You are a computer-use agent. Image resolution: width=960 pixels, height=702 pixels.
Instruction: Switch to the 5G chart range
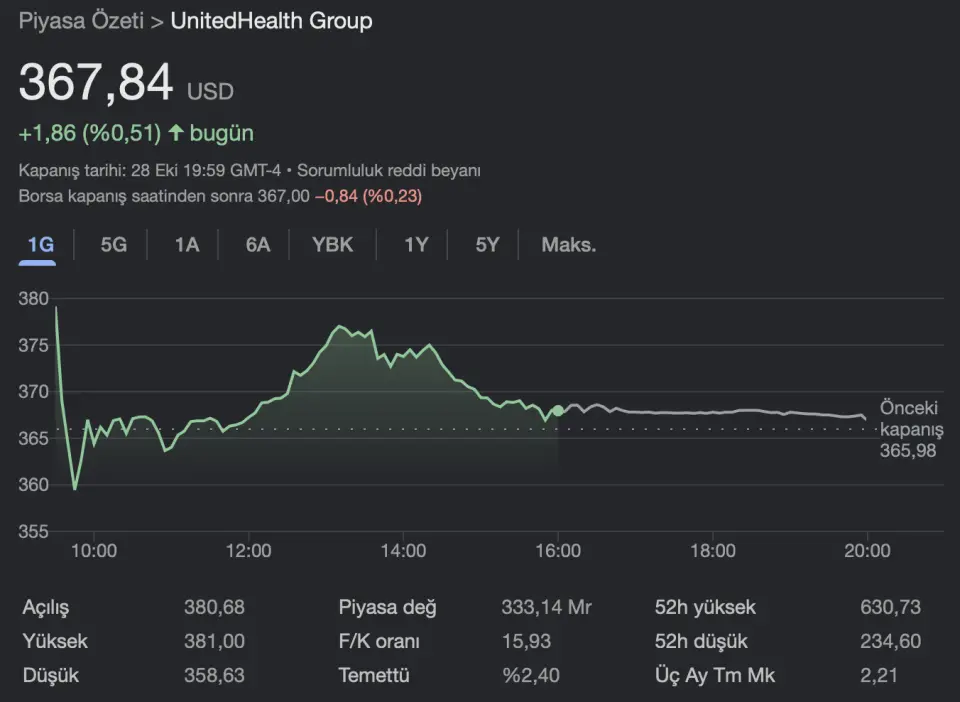pyautogui.click(x=114, y=245)
